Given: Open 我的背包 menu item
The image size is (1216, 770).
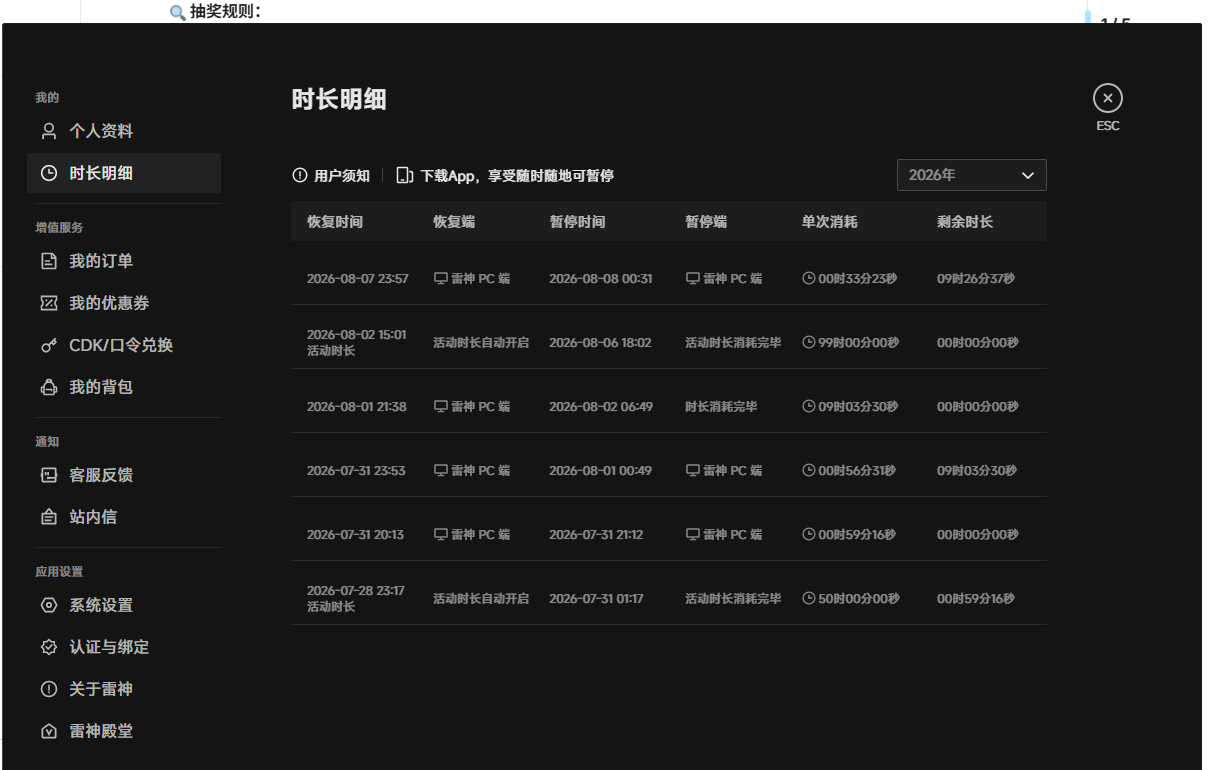Looking at the screenshot, I should pos(124,387).
